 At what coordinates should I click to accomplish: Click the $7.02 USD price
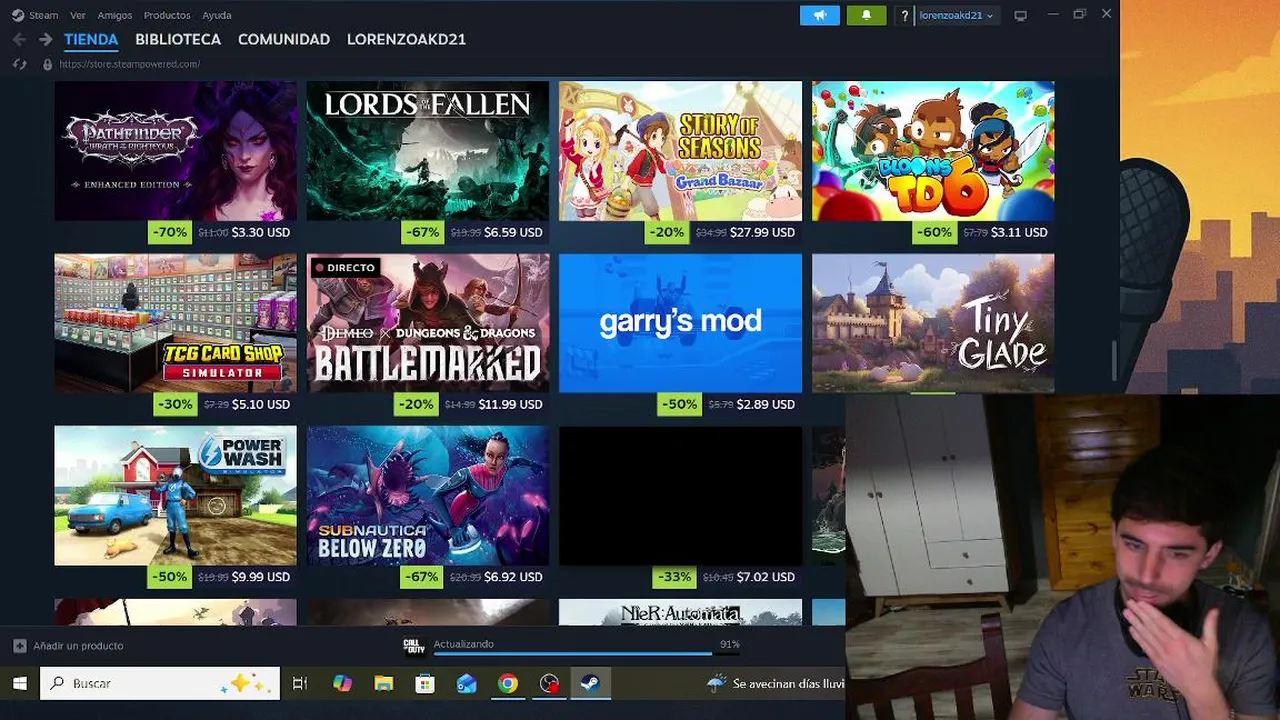click(766, 577)
